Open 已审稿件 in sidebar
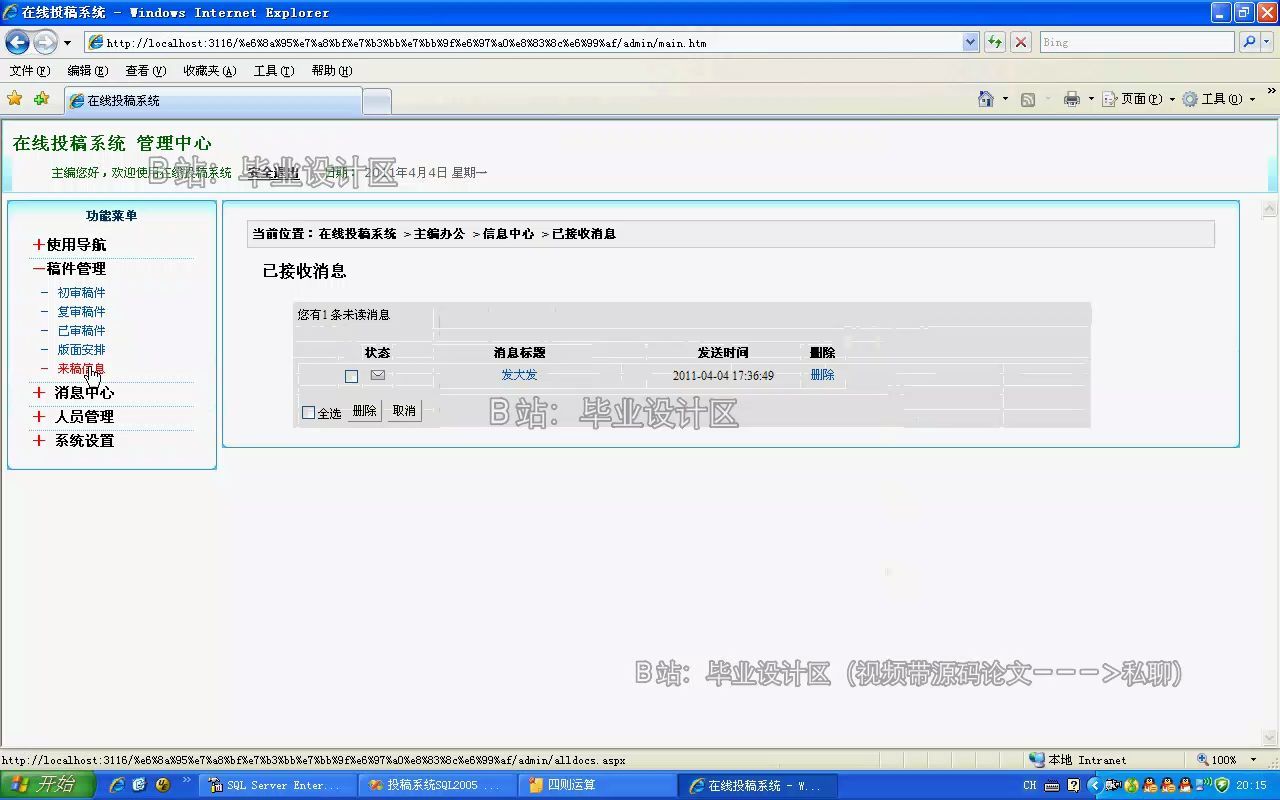 pyautogui.click(x=81, y=331)
